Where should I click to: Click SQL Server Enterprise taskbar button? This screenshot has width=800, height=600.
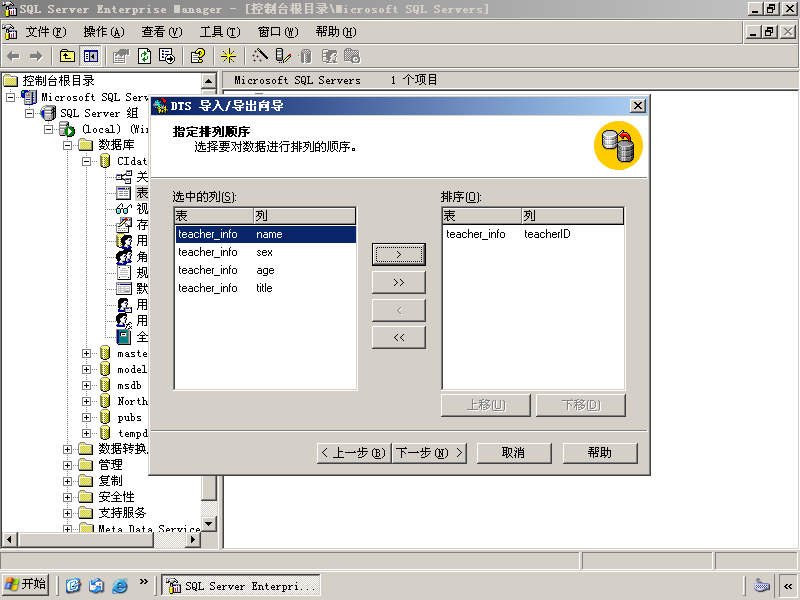point(241,585)
